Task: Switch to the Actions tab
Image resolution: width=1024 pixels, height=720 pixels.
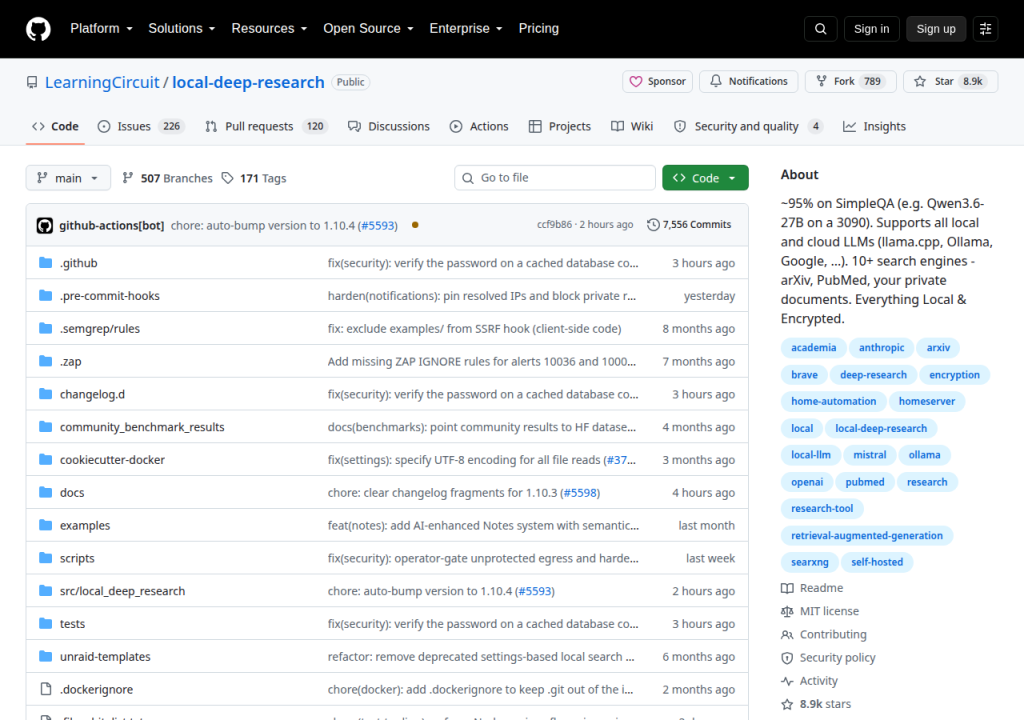Action: click(479, 127)
